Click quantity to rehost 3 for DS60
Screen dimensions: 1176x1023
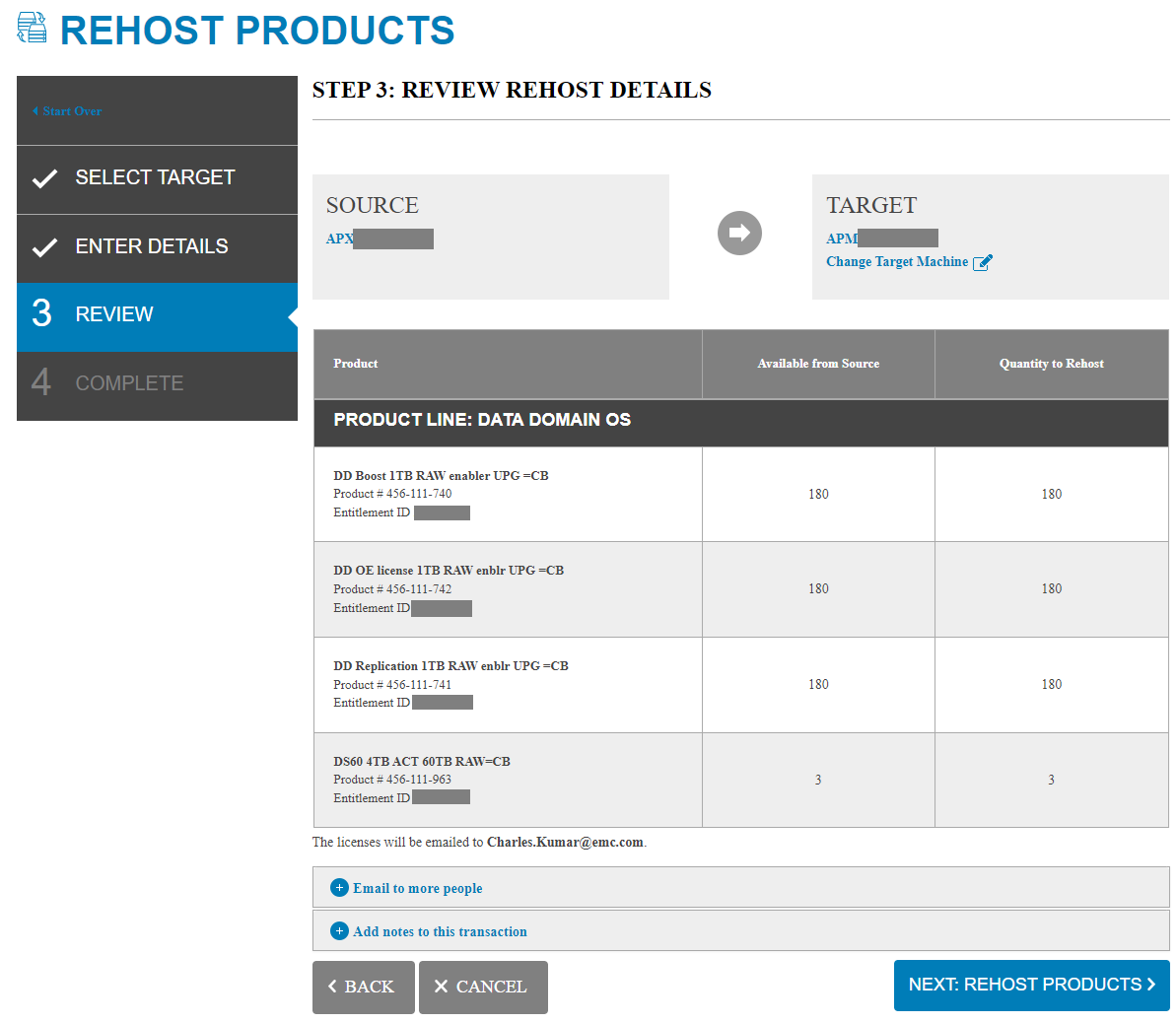[x=1052, y=780]
